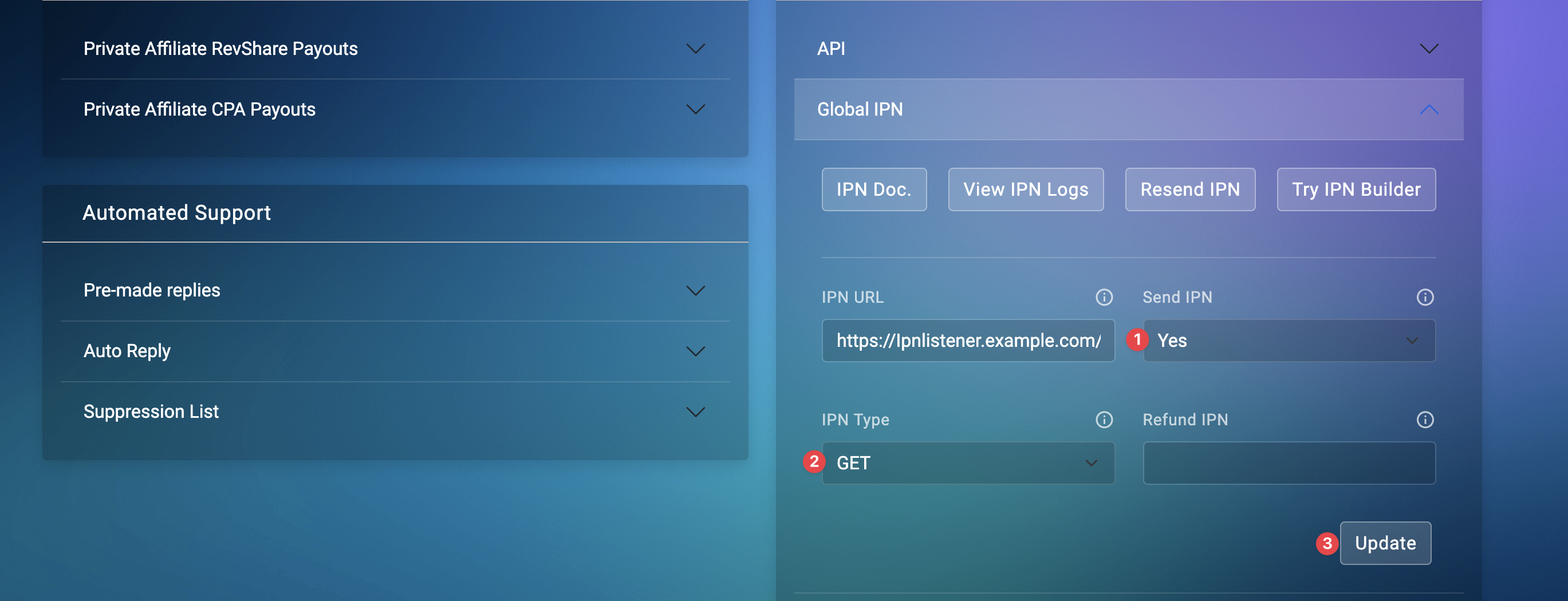Click the IPN Type info icon
Viewport: 1568px width, 601px height.
click(1104, 420)
